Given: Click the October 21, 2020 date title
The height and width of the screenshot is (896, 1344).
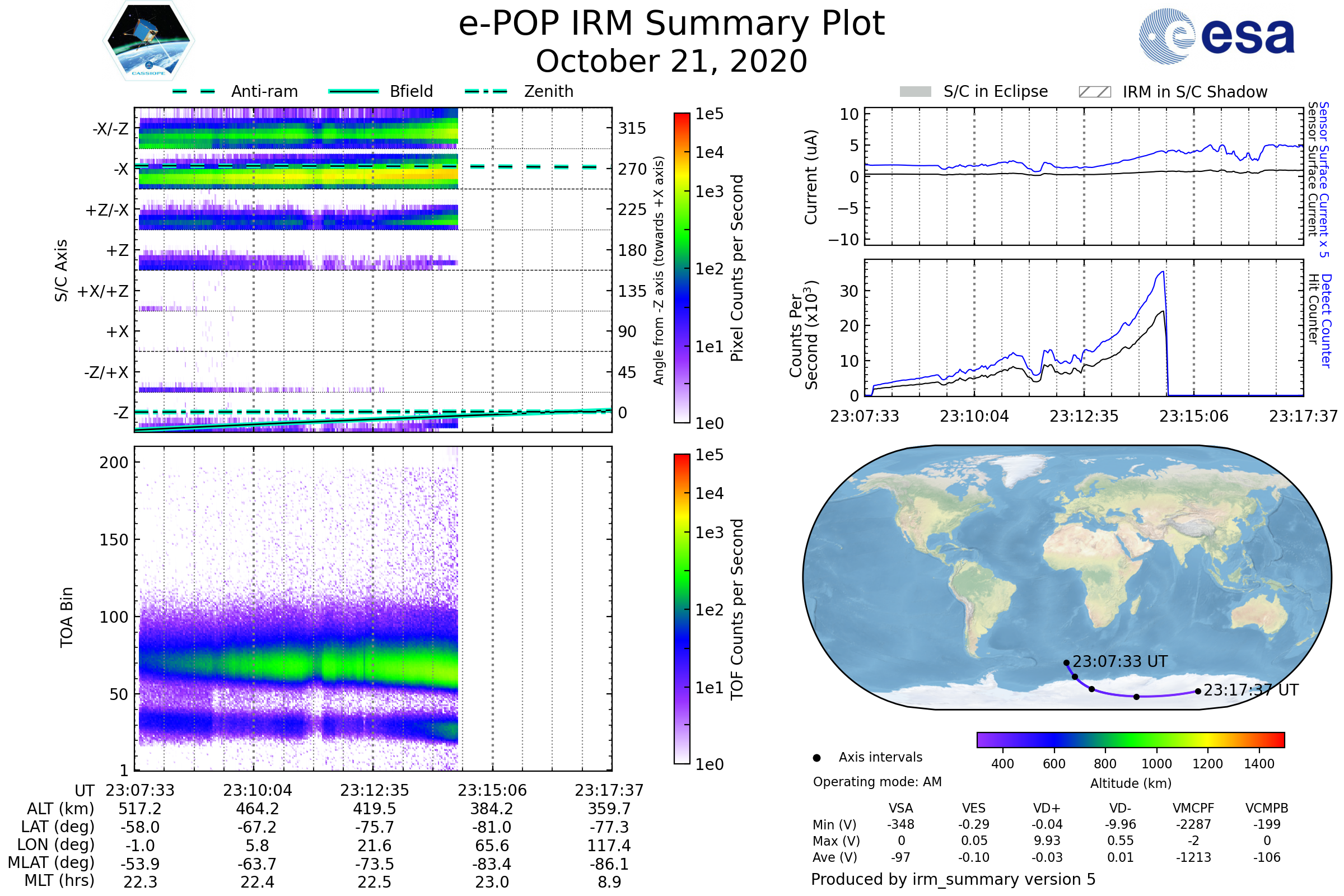Looking at the screenshot, I should point(671,61).
